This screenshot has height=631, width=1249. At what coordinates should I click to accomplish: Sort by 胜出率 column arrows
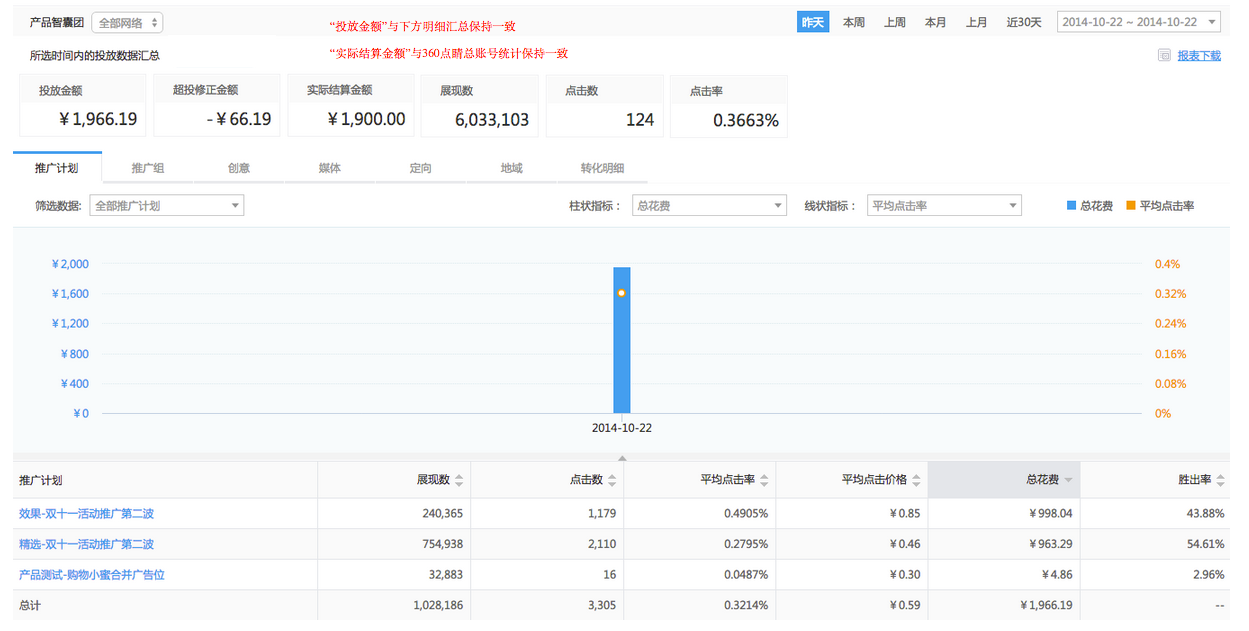pyautogui.click(x=1220, y=480)
